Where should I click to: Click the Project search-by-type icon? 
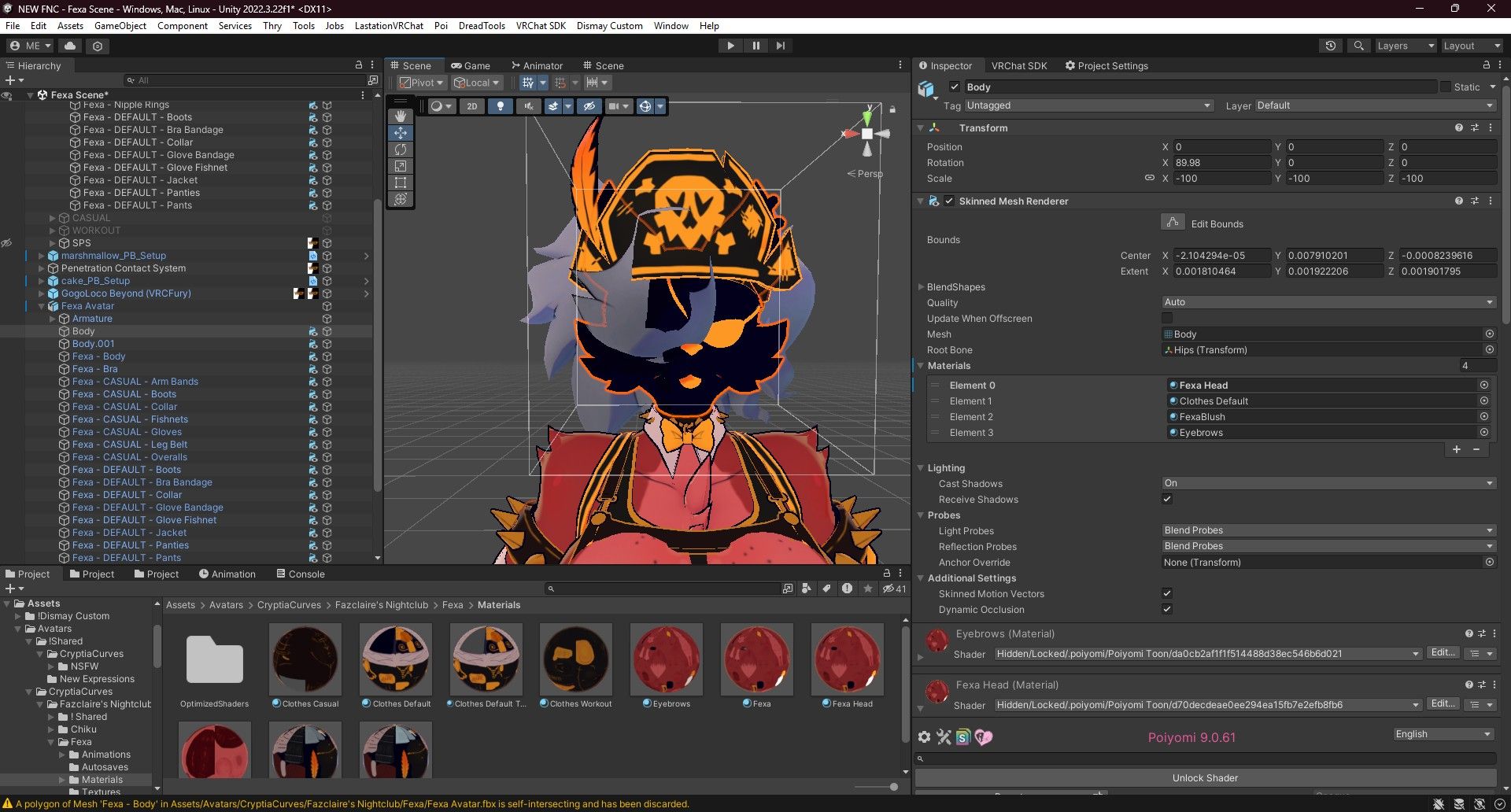pyautogui.click(x=806, y=589)
